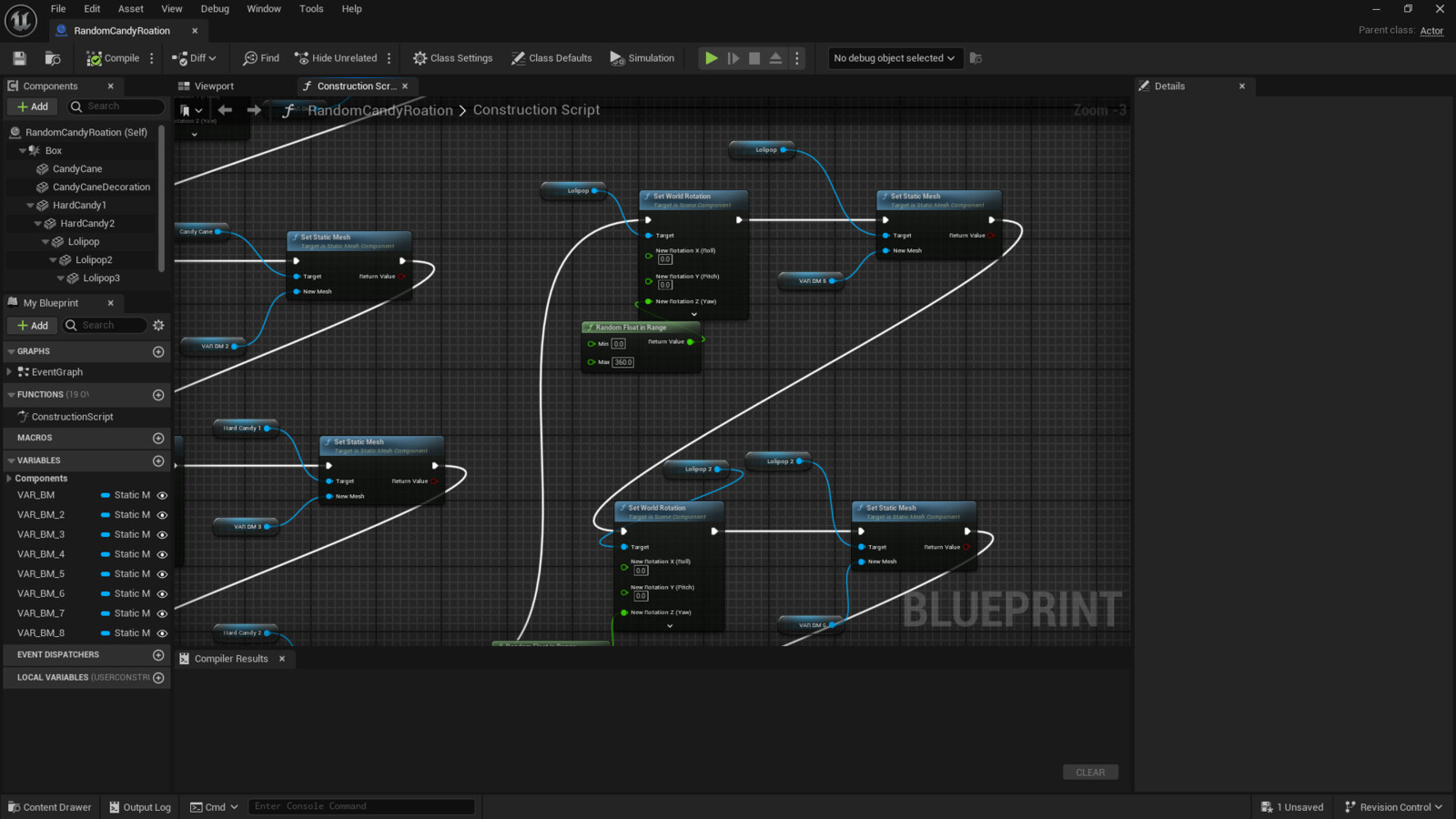
Task: Toggle Hide Unrelated nodes
Action: (336, 58)
